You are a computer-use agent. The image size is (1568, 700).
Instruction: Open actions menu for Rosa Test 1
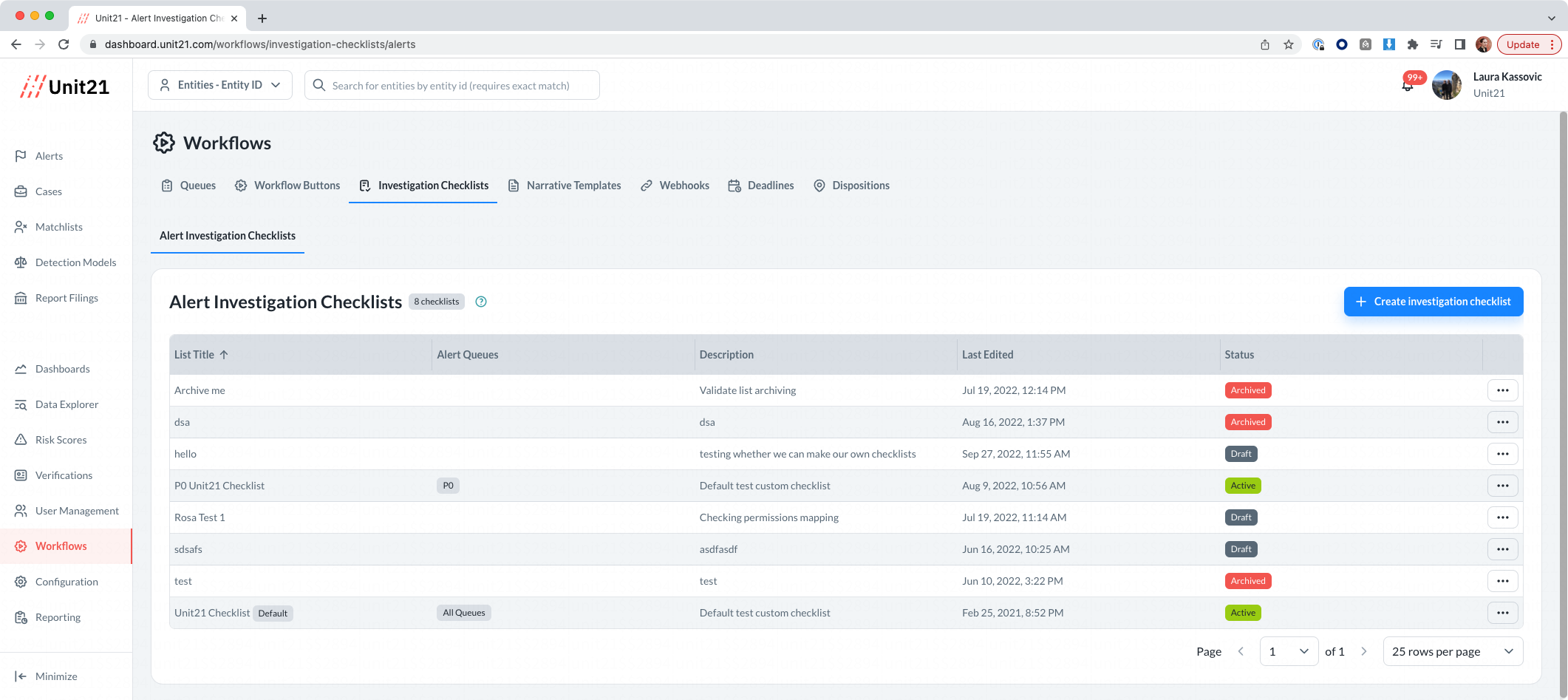(1502, 517)
